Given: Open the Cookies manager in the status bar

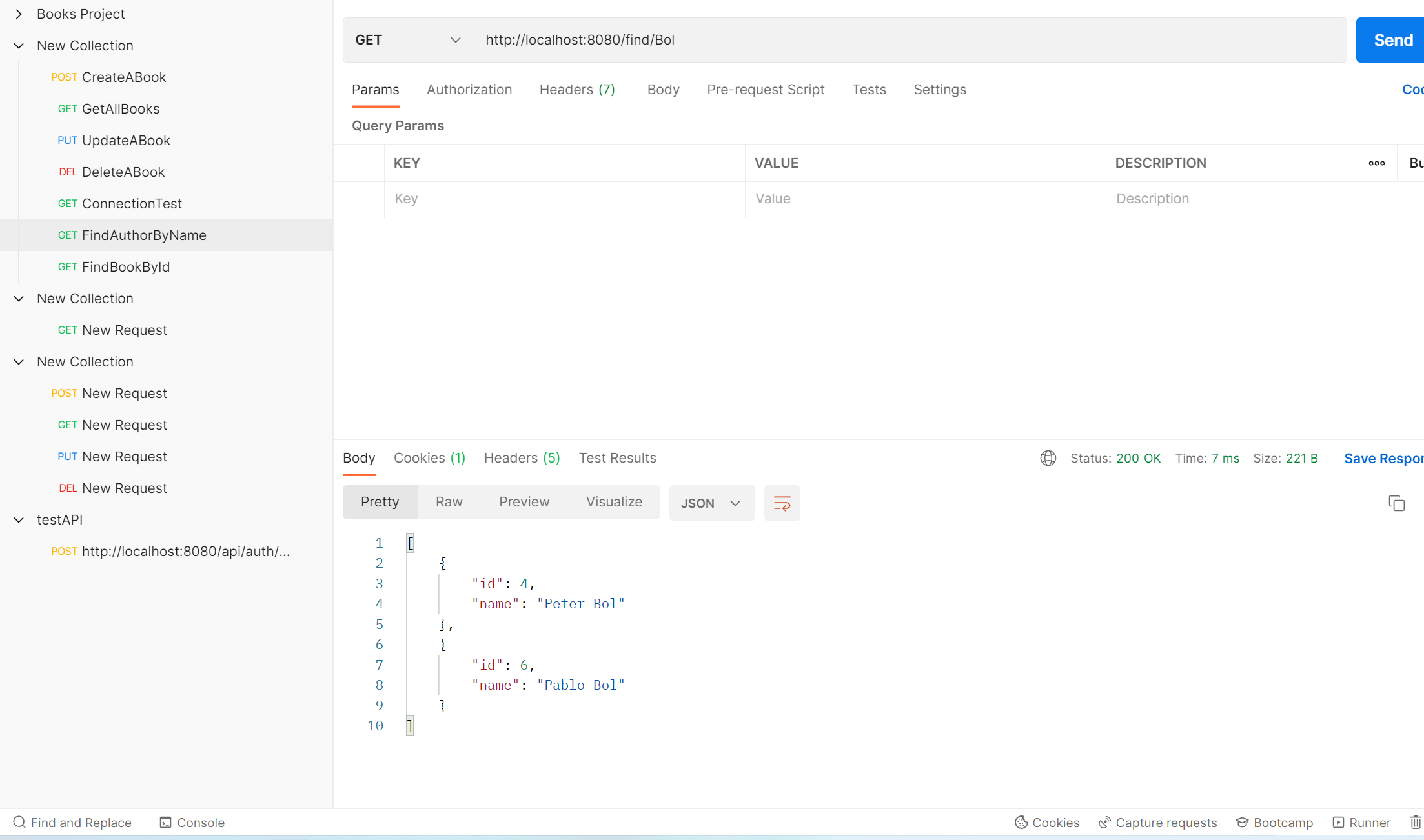Looking at the screenshot, I should pyautogui.click(x=1046, y=822).
